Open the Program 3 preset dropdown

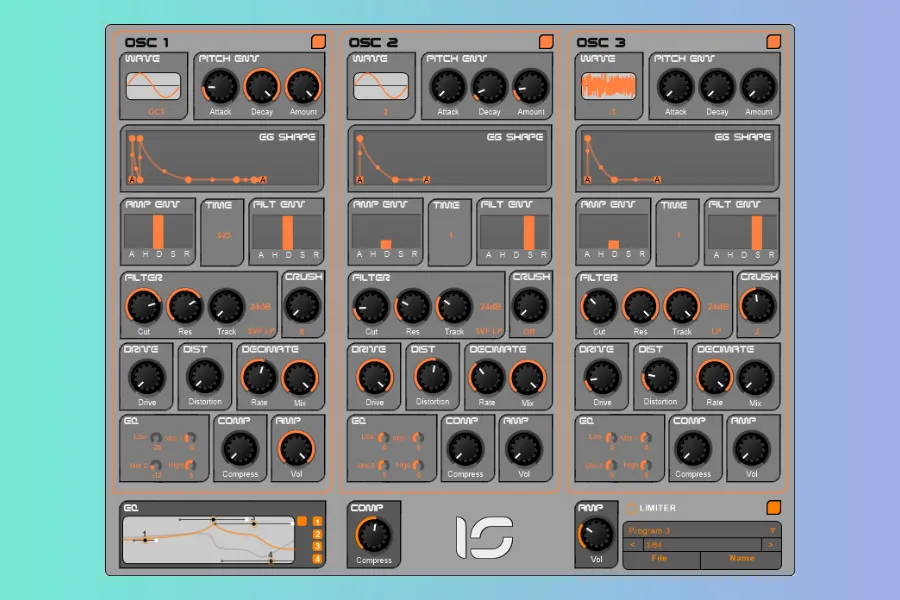coord(701,531)
